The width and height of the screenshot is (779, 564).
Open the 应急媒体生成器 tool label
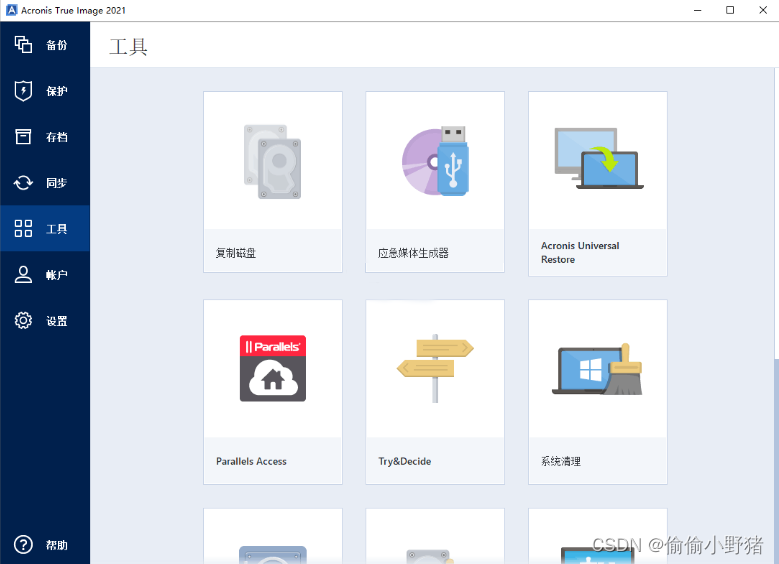413,253
